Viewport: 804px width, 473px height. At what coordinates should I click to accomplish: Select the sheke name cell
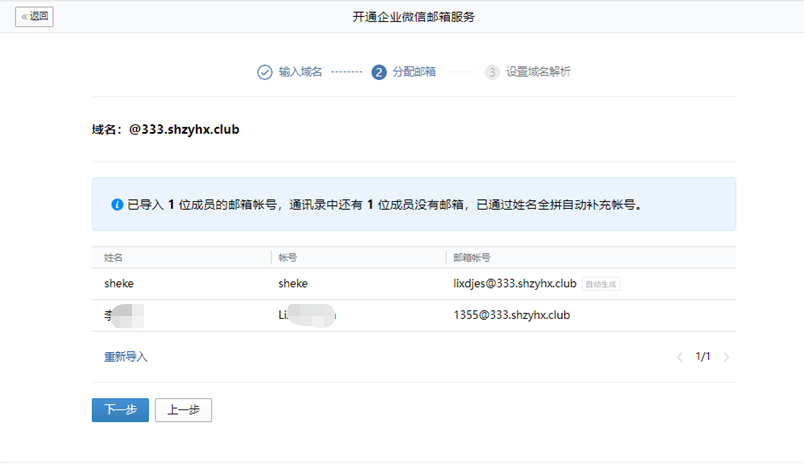(x=119, y=284)
